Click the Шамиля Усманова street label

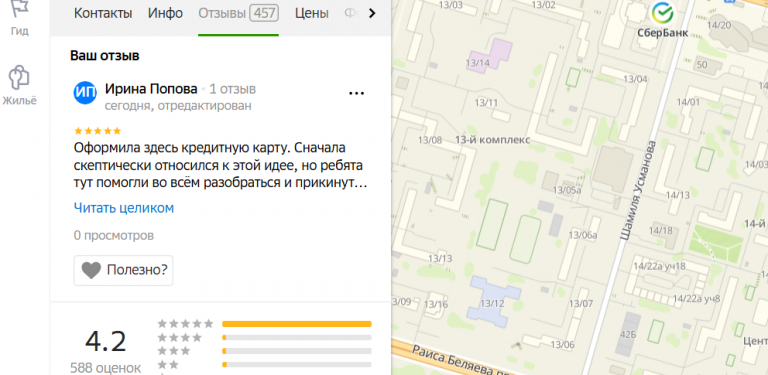pyautogui.click(x=638, y=190)
